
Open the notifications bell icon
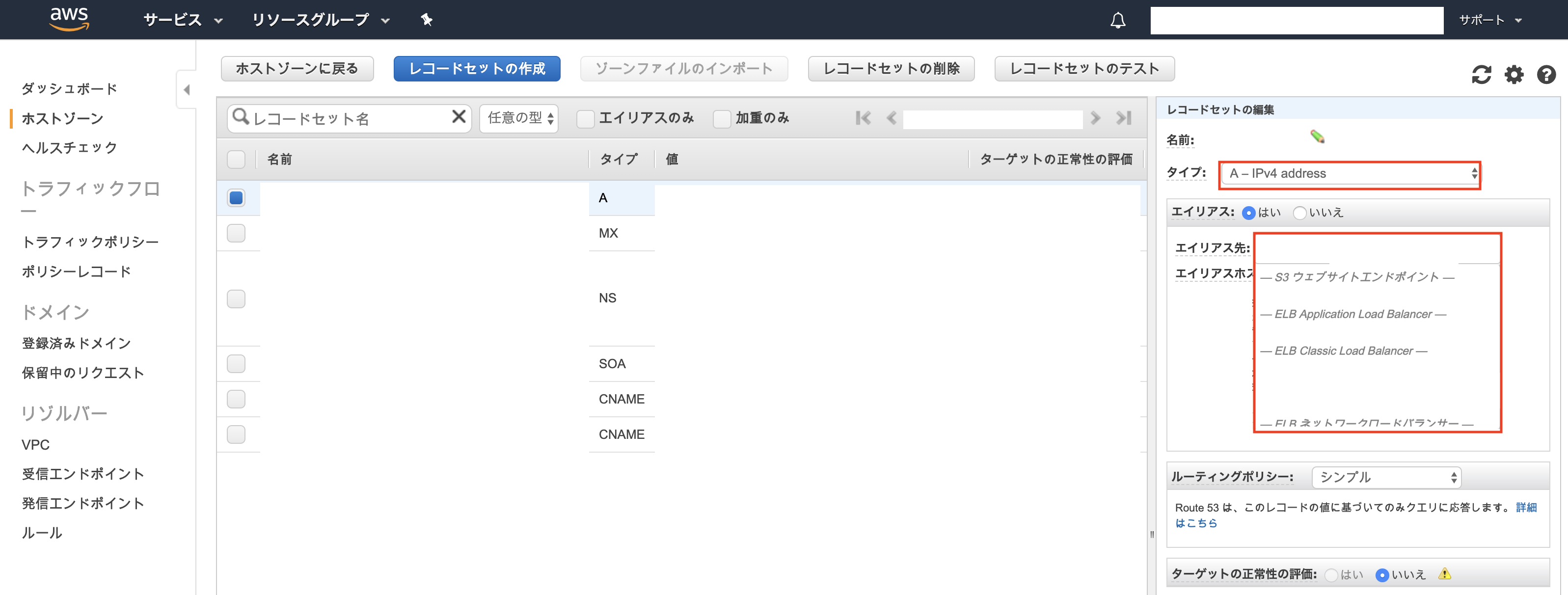click(1117, 20)
